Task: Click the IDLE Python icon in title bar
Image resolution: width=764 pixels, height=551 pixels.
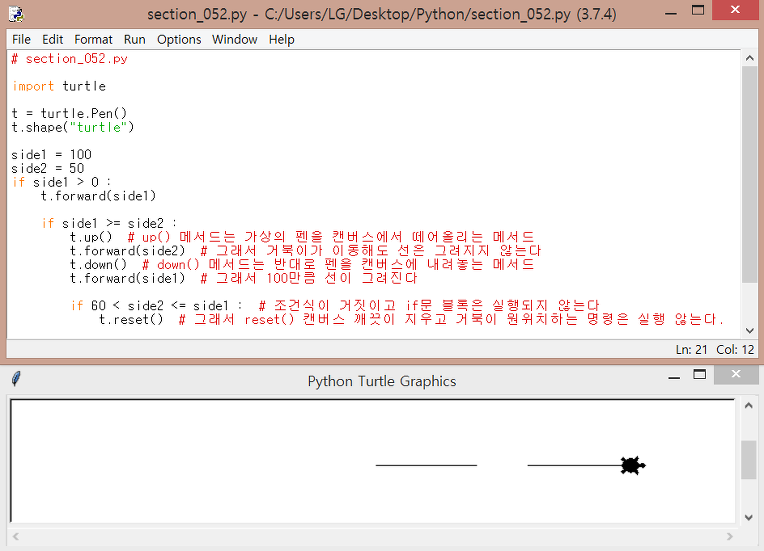Action: coord(16,14)
